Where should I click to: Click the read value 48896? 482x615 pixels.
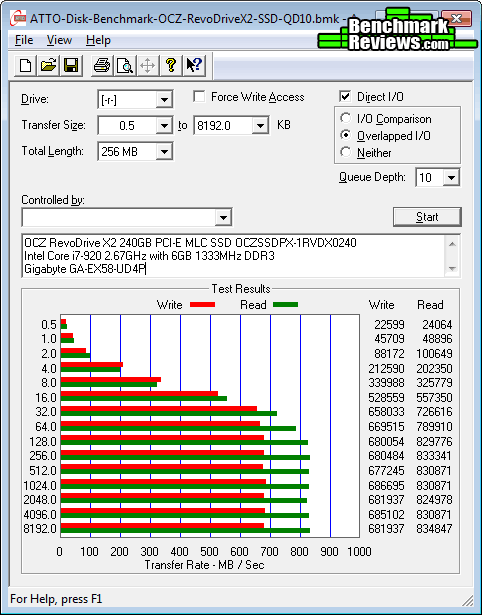click(437, 338)
